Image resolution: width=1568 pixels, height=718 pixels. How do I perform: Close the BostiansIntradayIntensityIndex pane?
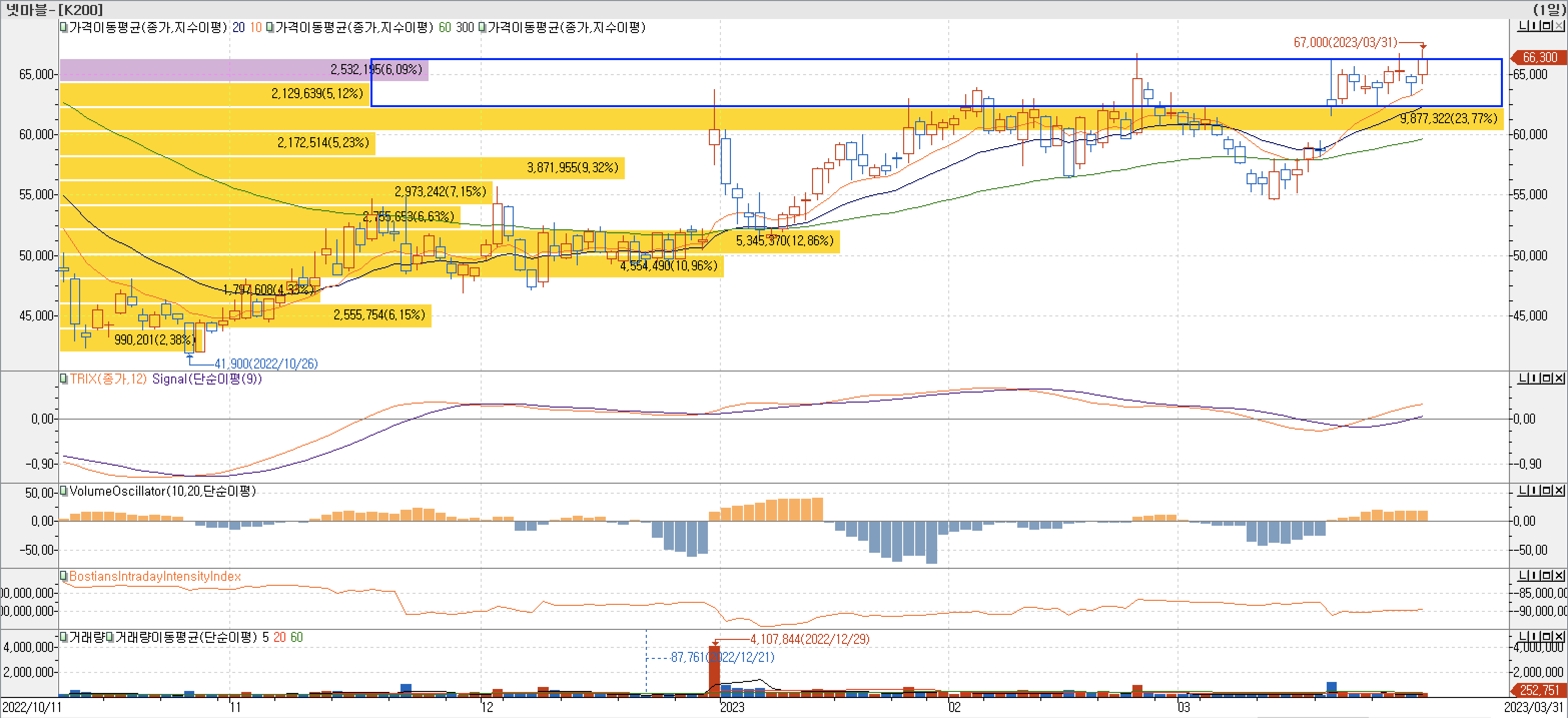point(1559,575)
